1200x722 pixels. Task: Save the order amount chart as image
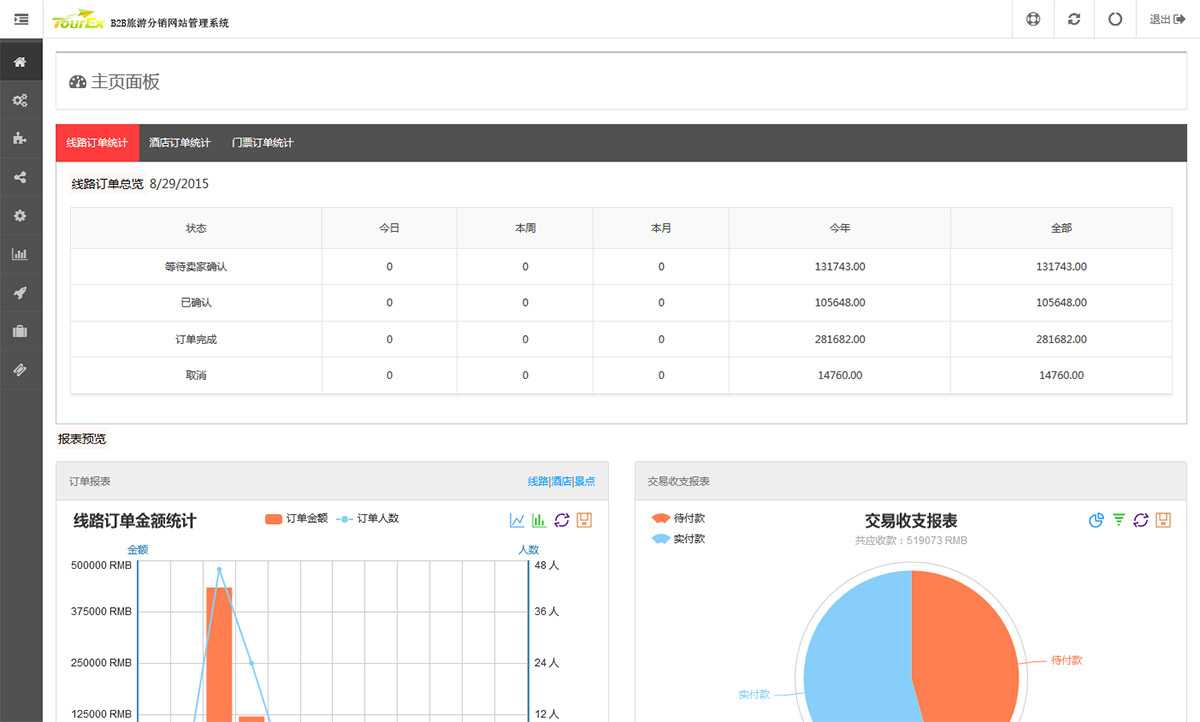point(585,520)
